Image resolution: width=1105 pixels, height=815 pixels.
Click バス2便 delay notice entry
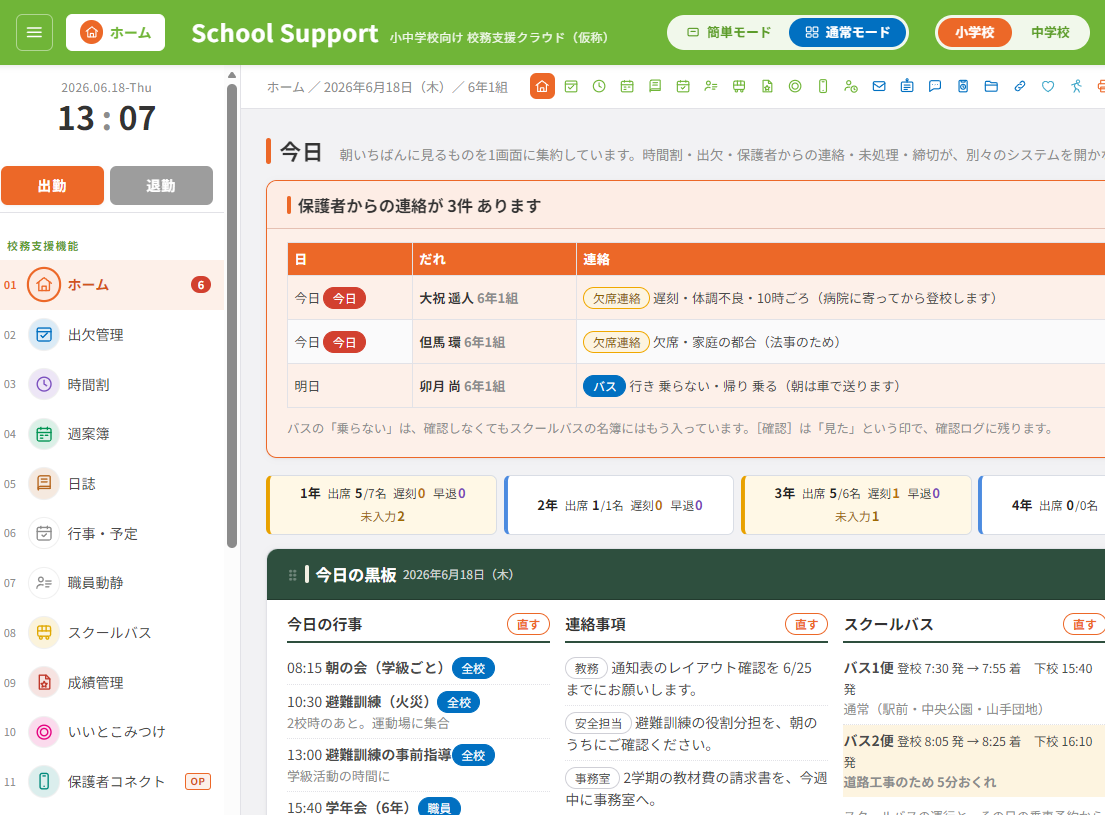[974, 761]
